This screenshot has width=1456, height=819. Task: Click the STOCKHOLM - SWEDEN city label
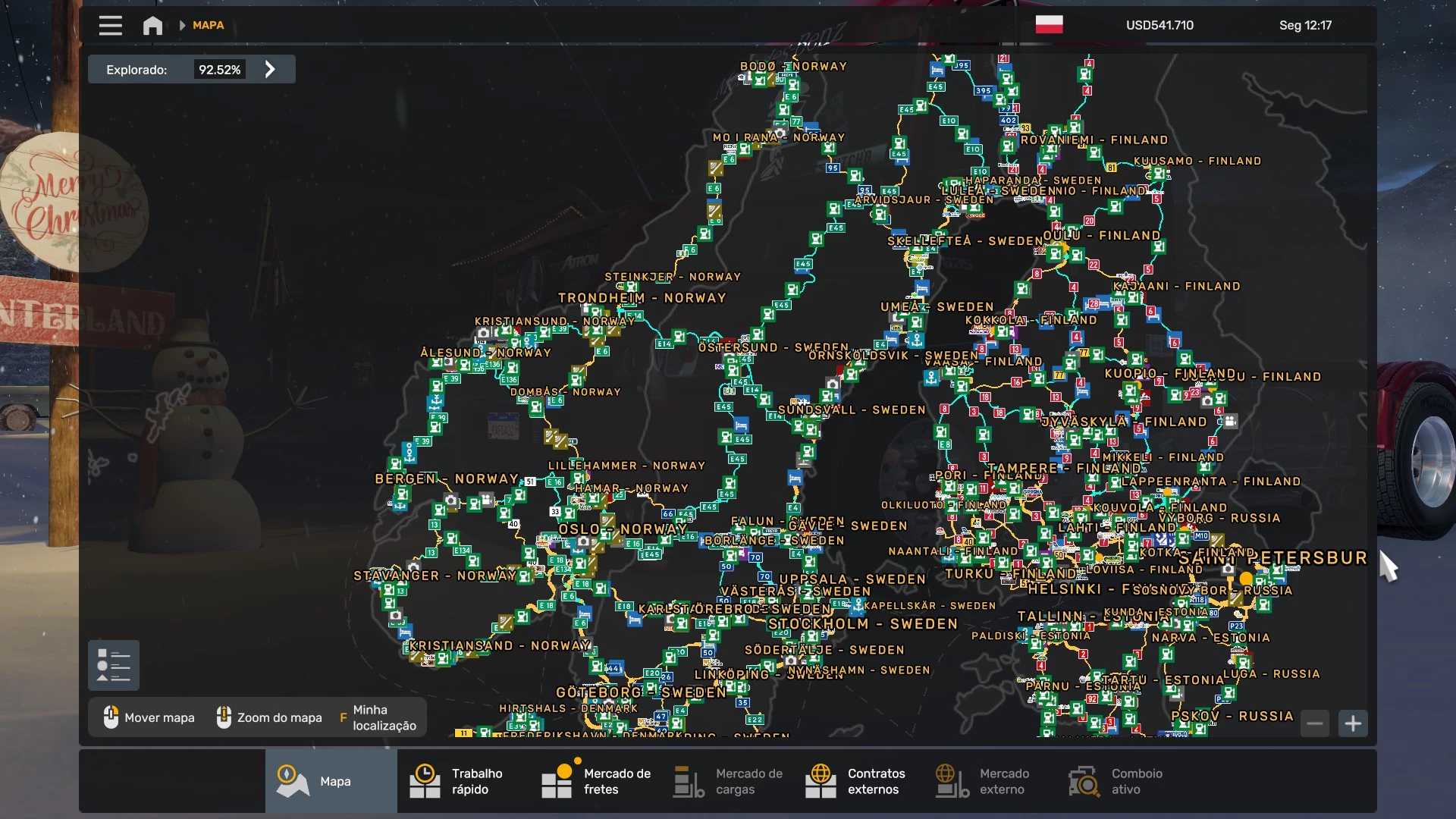[x=863, y=624]
